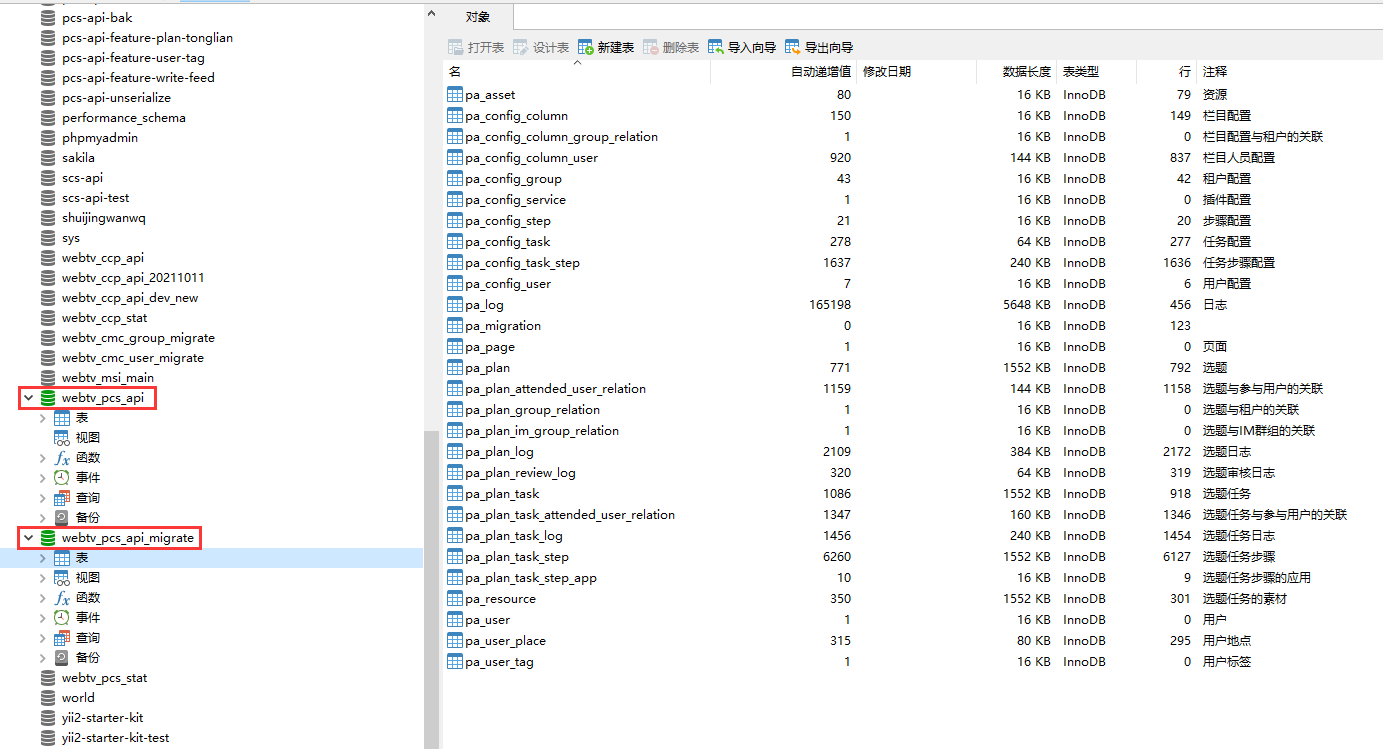Viewport: 1383px width, 749px height.
Task: Select webtv_ccp_api_20211011 in the database tree
Action: click(133, 278)
